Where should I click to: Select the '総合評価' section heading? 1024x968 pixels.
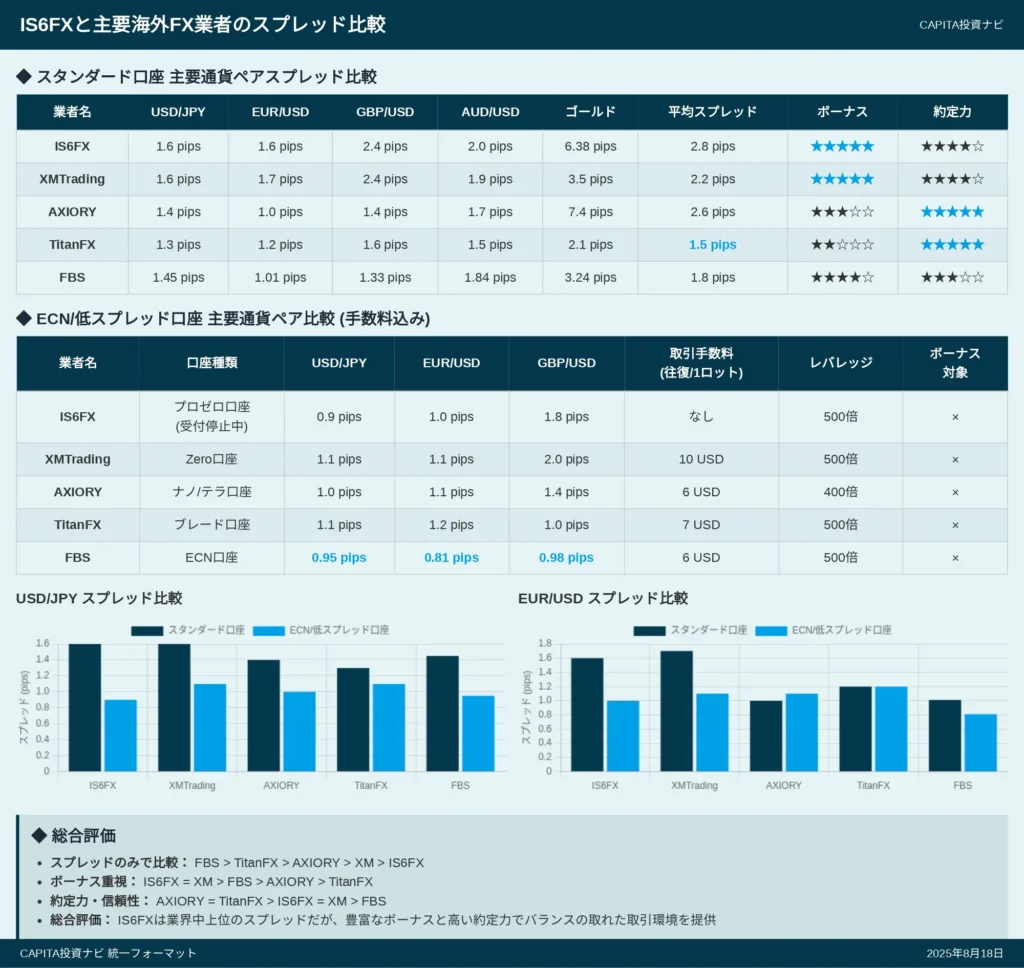pyautogui.click(x=74, y=835)
